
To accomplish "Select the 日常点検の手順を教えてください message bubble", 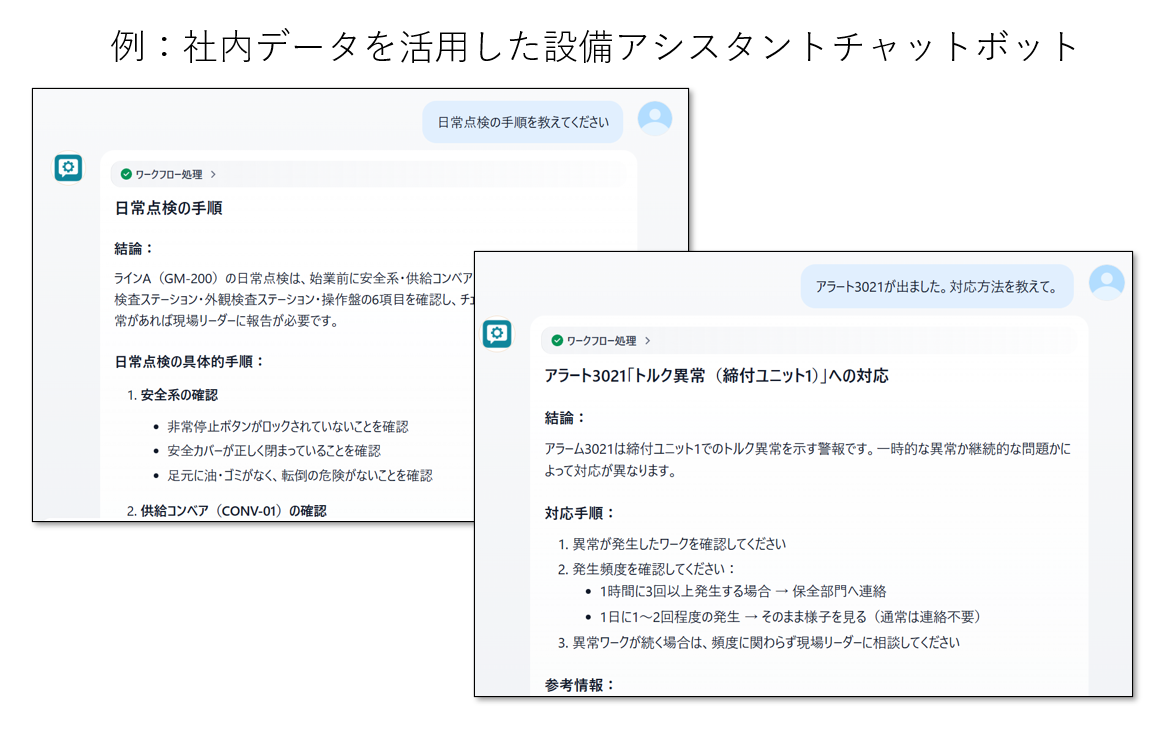I will [524, 119].
